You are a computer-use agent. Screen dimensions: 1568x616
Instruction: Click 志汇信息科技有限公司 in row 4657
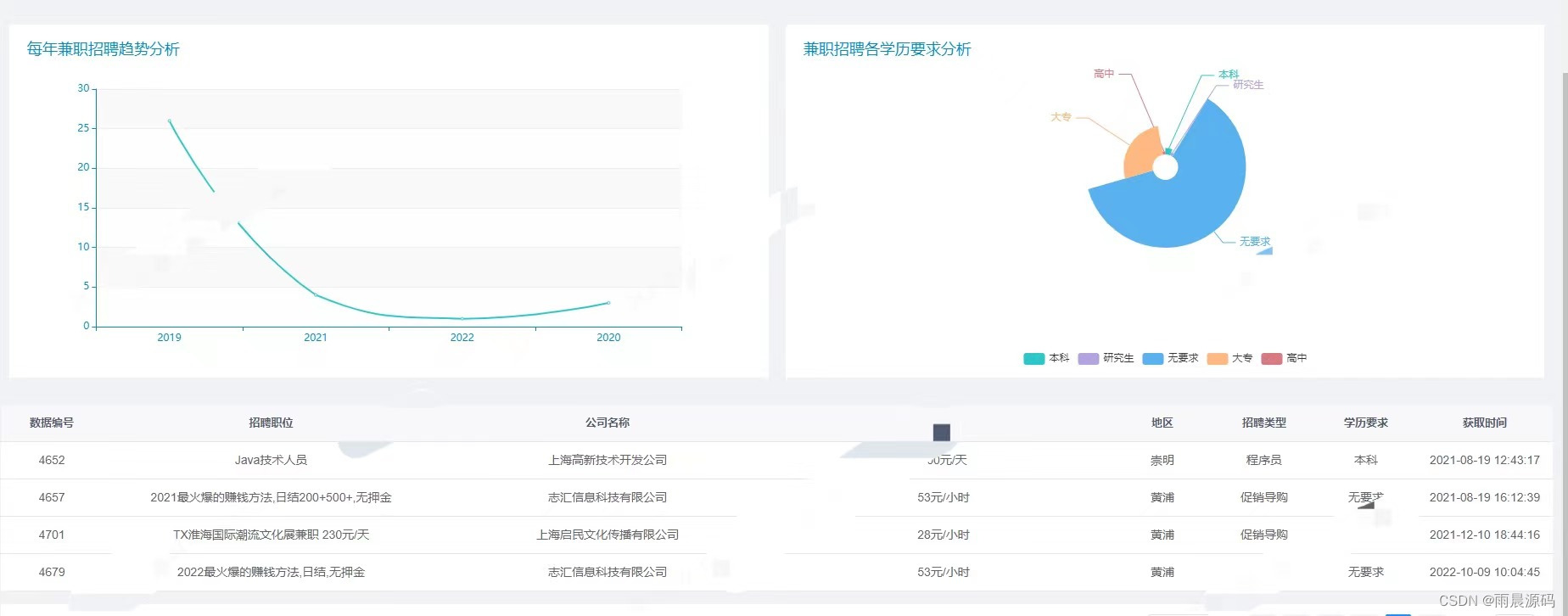(608, 497)
